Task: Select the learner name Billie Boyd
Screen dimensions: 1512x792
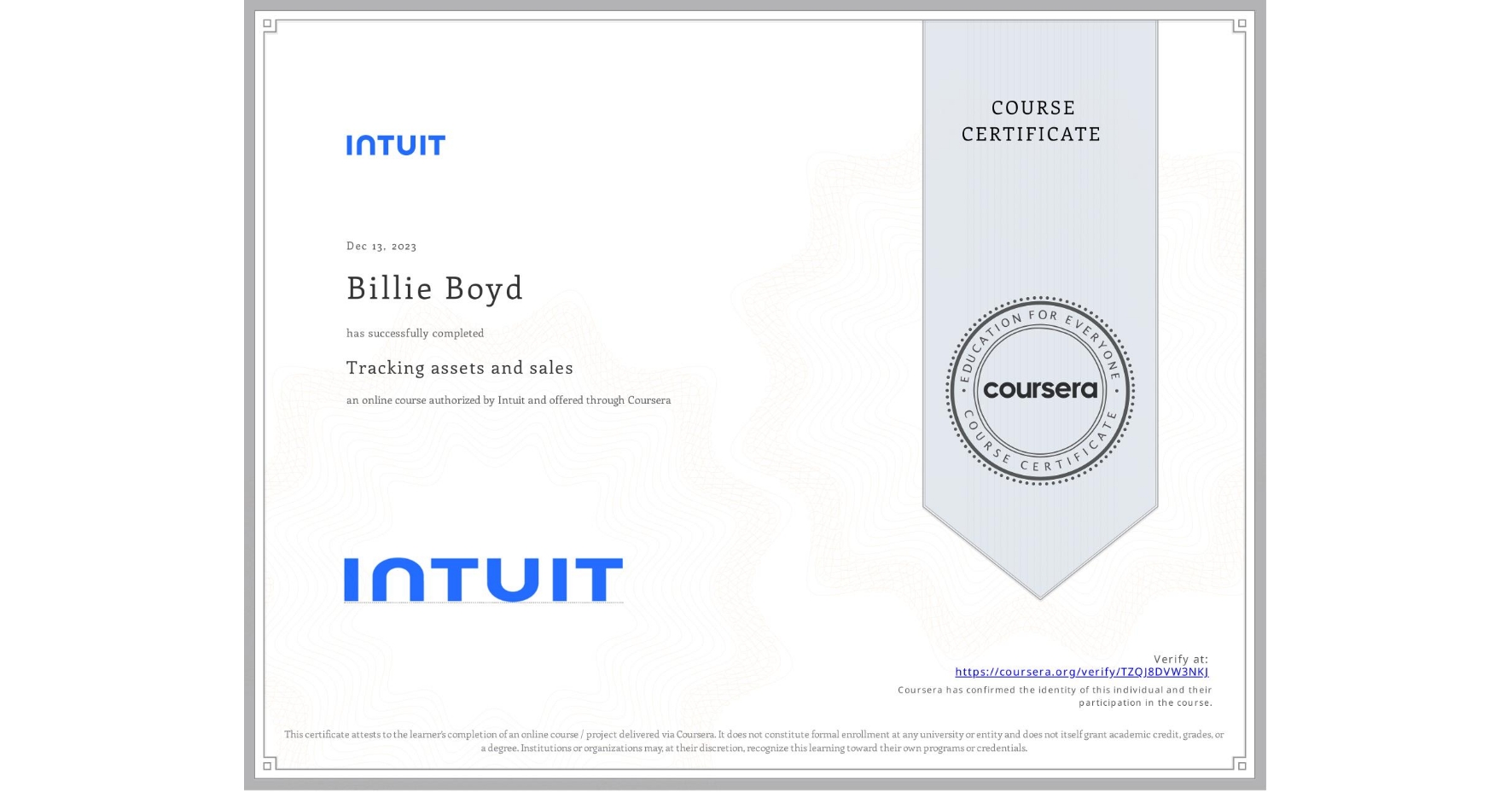Action: point(434,288)
